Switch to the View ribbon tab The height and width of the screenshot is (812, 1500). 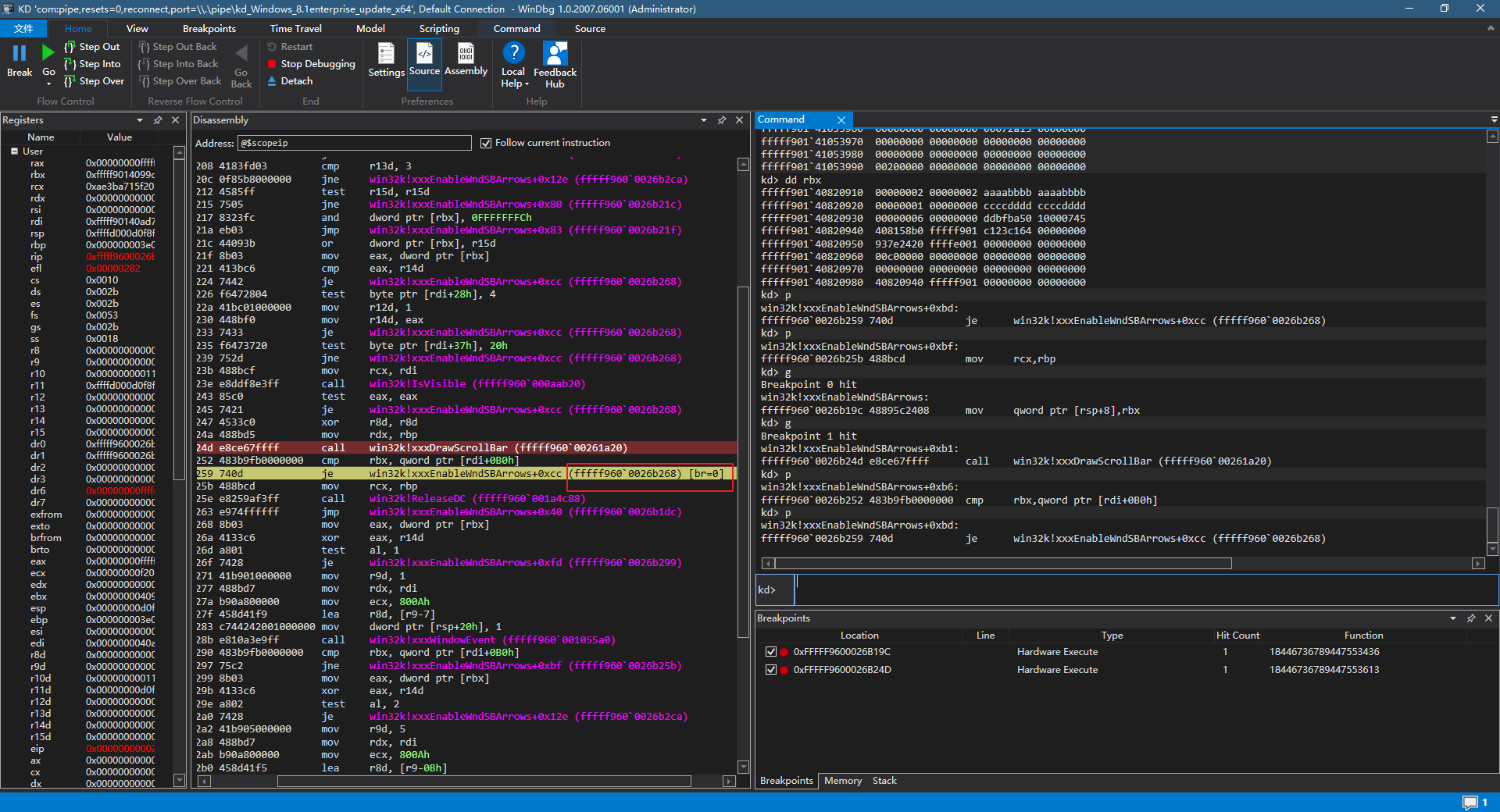[x=137, y=29]
